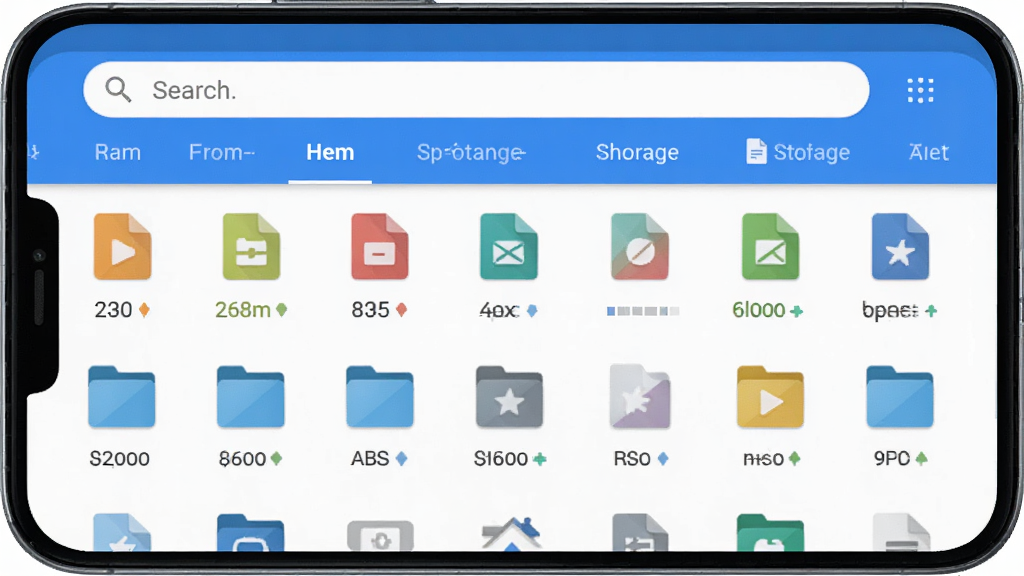Screen dimensions: 1024x576
Task: Open the green archive file labeled 268m
Action: coord(251,247)
